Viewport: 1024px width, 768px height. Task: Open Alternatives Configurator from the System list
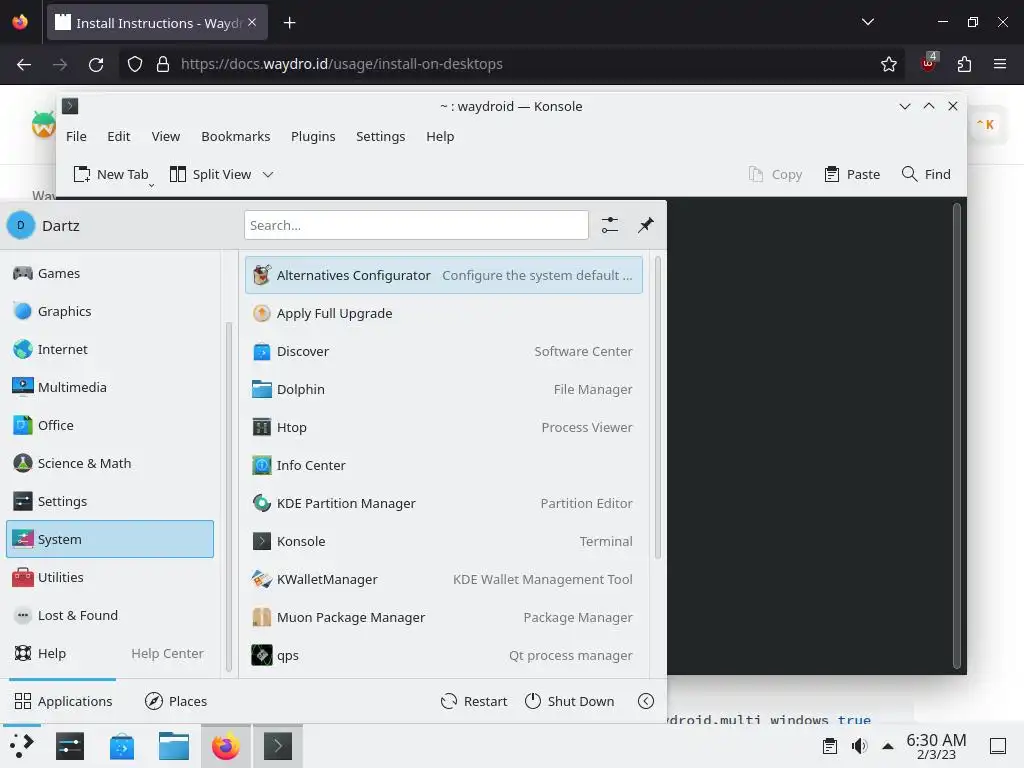[x=443, y=275]
